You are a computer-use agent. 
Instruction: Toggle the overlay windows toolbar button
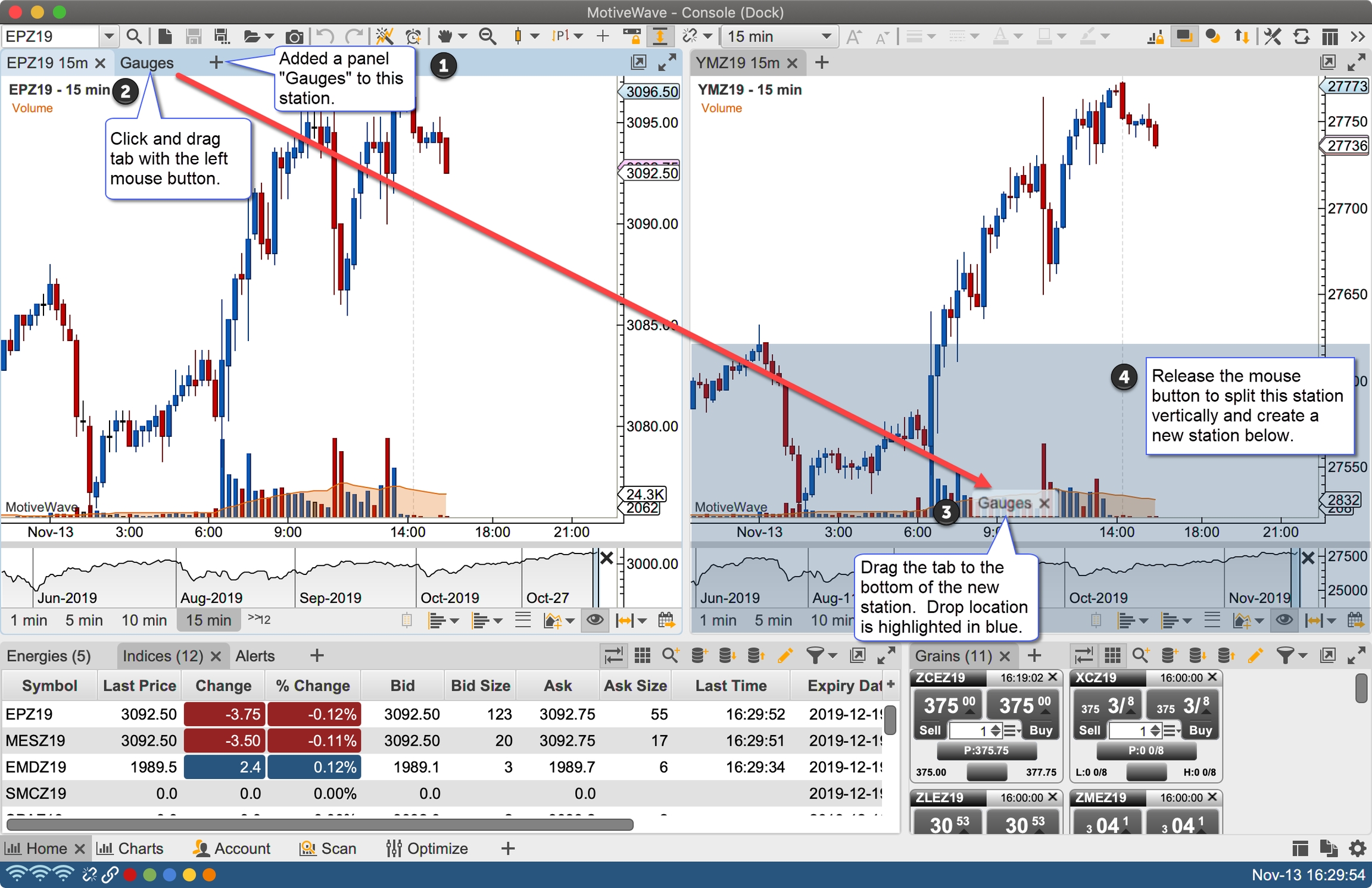coord(1184,37)
